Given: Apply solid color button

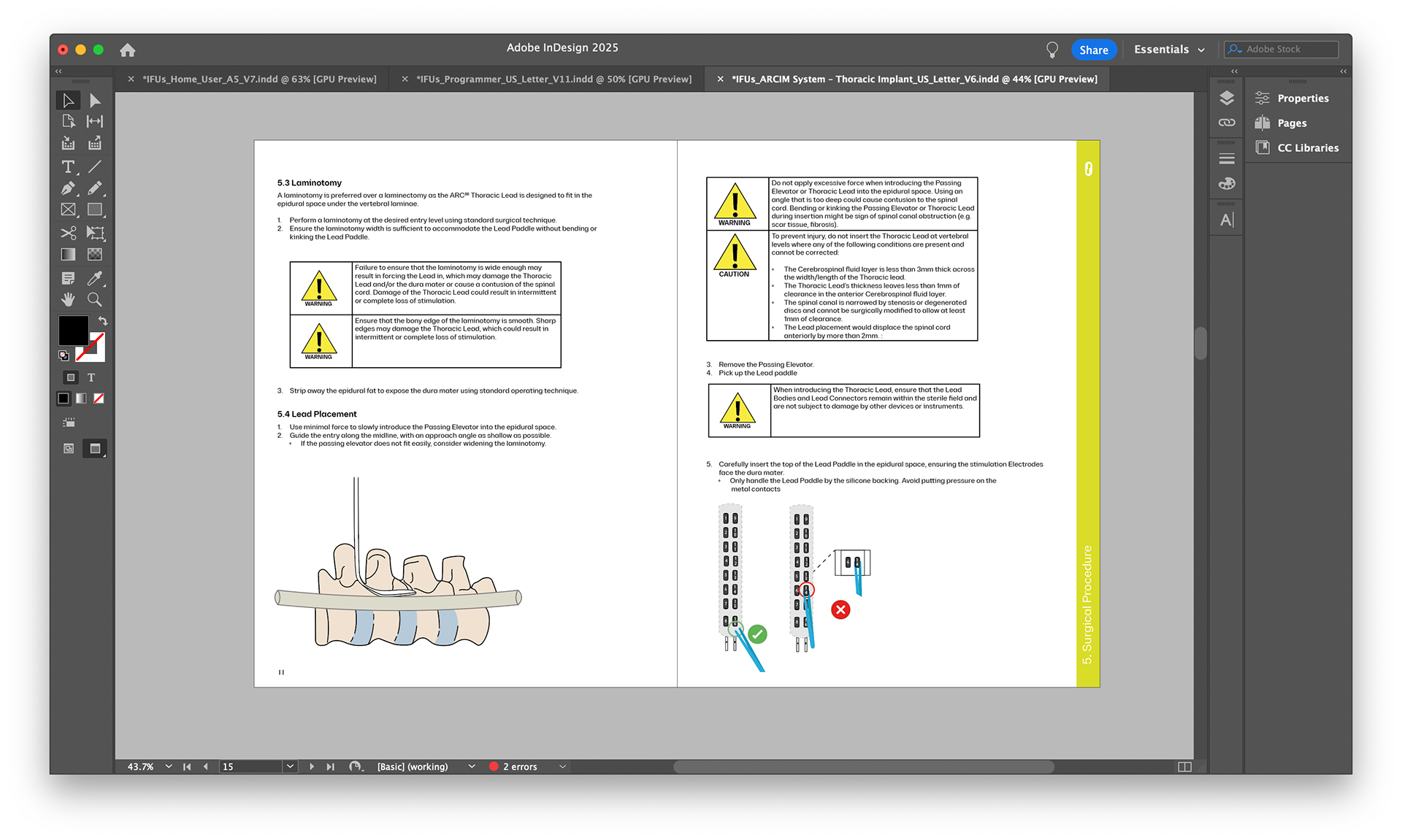Looking at the screenshot, I should click(64, 398).
